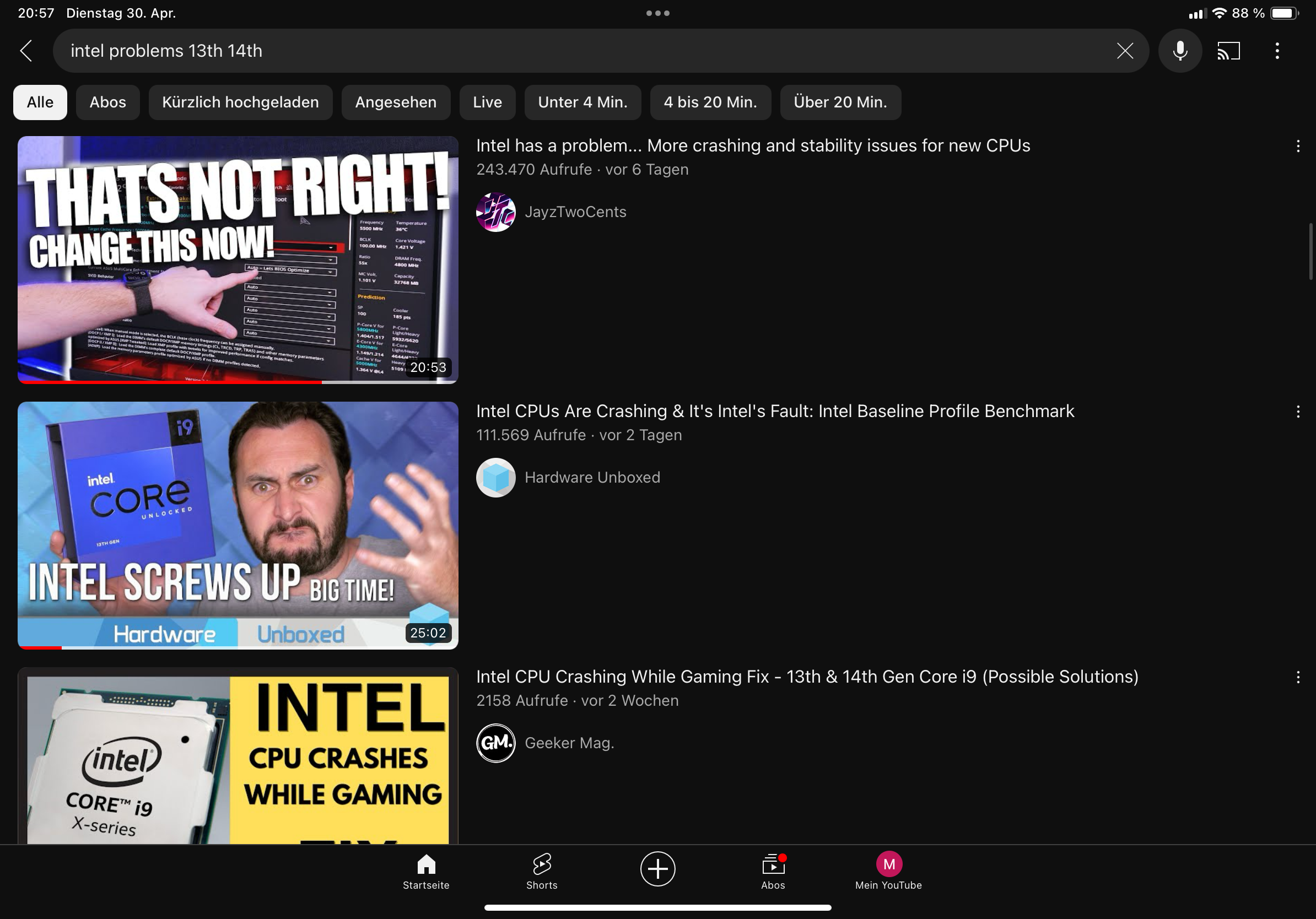
Task: Tap the back arrow next to search
Action: (x=26, y=51)
